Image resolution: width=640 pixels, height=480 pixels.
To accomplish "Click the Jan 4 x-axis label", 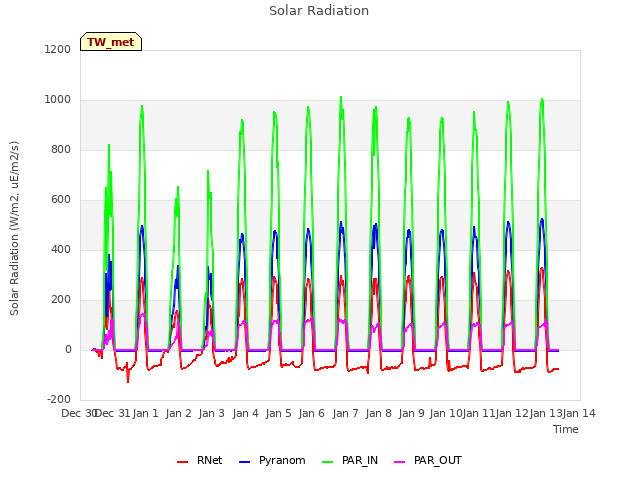I will 245,413.
